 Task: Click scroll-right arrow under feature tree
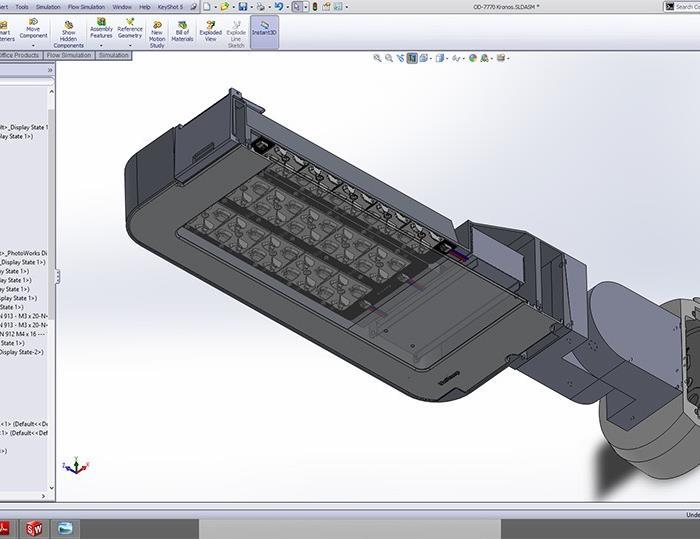pyautogui.click(x=43, y=496)
